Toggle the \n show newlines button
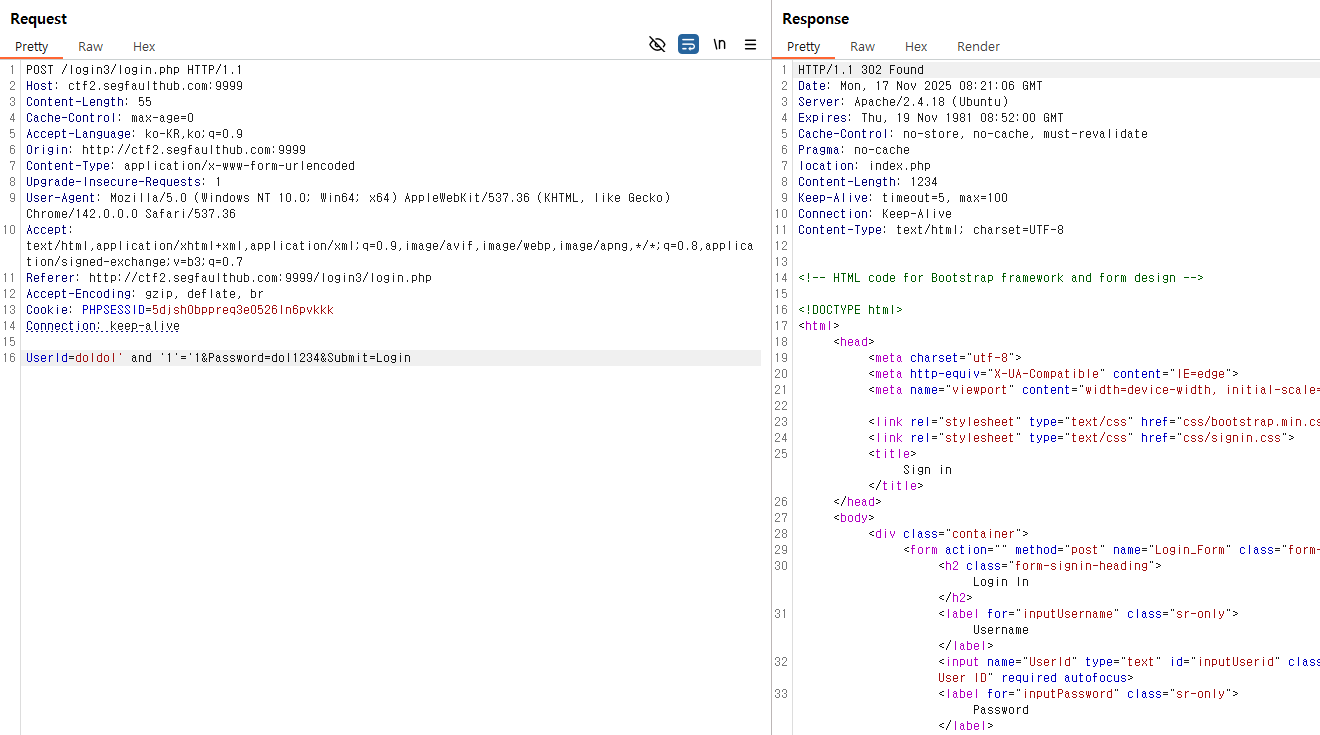Screen dimensions: 1320x735 [x=719, y=45]
